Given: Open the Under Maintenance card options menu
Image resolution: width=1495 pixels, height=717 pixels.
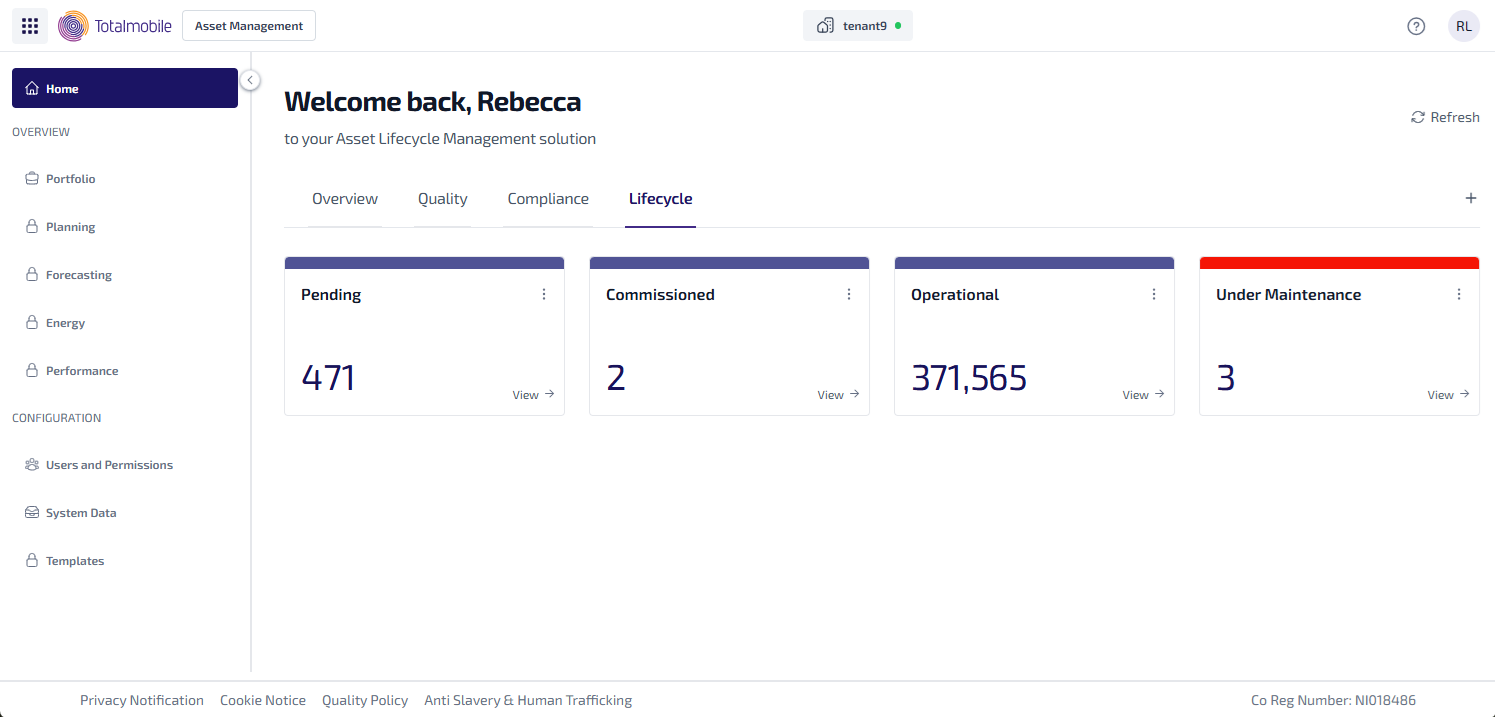Looking at the screenshot, I should [1458, 294].
